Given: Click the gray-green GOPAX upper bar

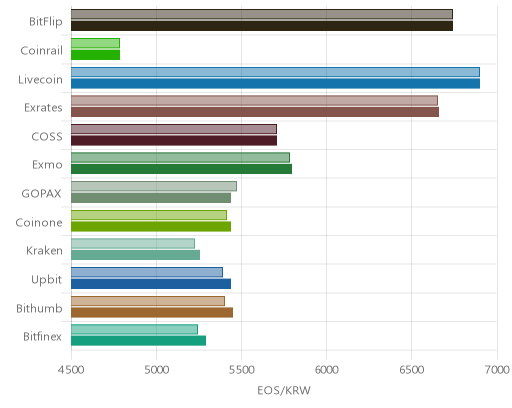Looking at the screenshot, I should [x=154, y=186].
